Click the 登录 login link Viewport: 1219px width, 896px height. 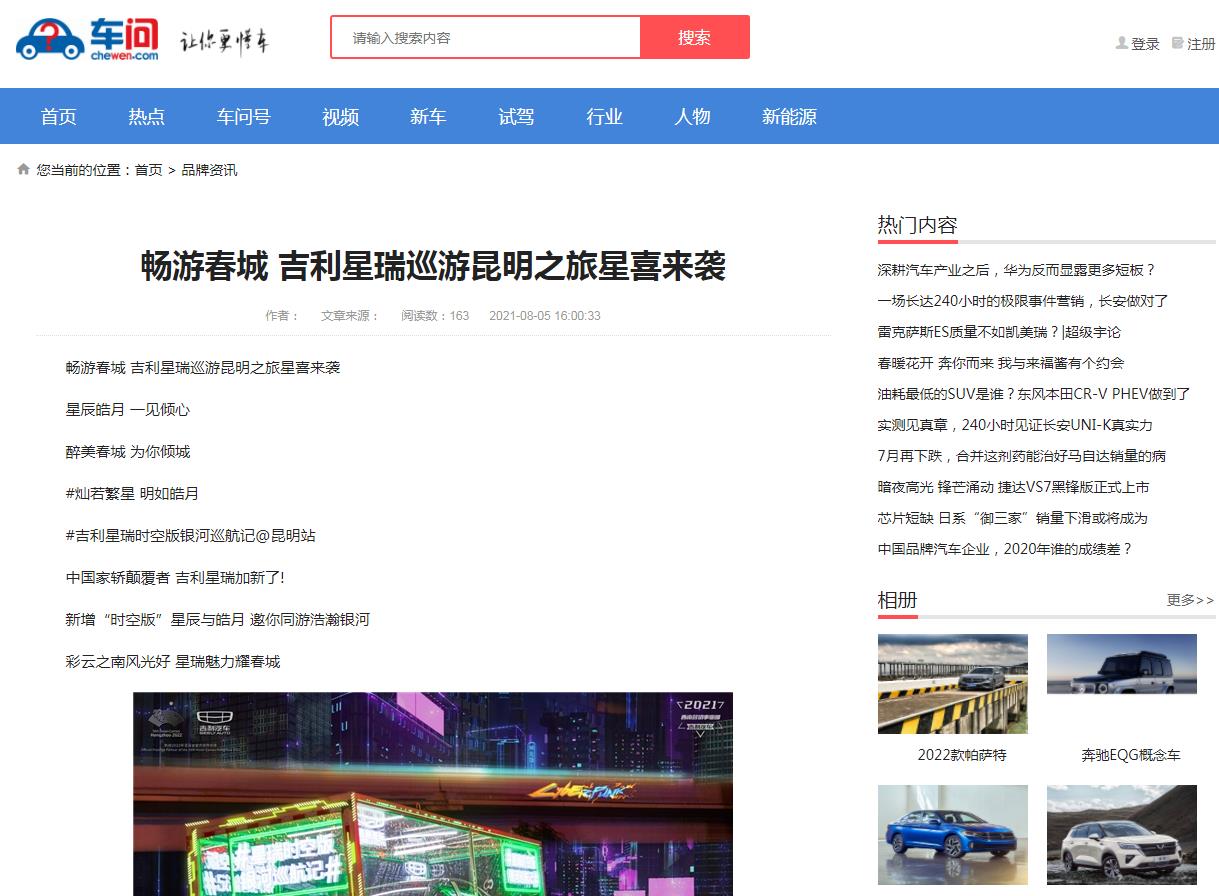point(1146,44)
